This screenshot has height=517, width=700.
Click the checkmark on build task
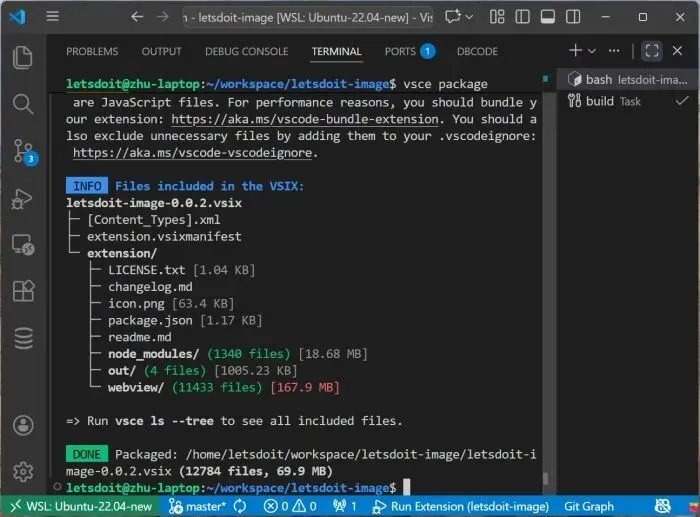pyautogui.click(x=682, y=101)
